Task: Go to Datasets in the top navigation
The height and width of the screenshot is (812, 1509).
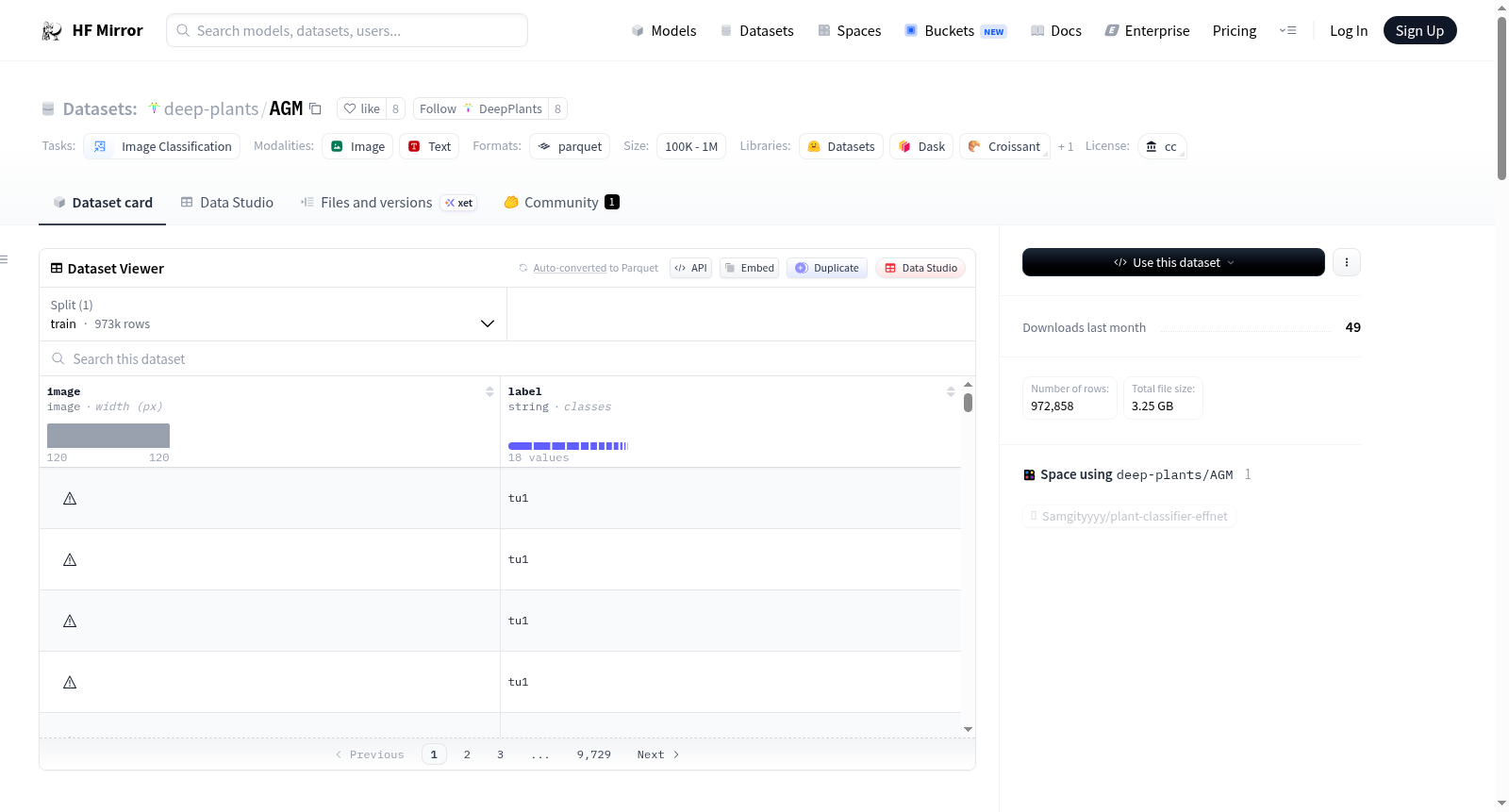Action: click(757, 30)
